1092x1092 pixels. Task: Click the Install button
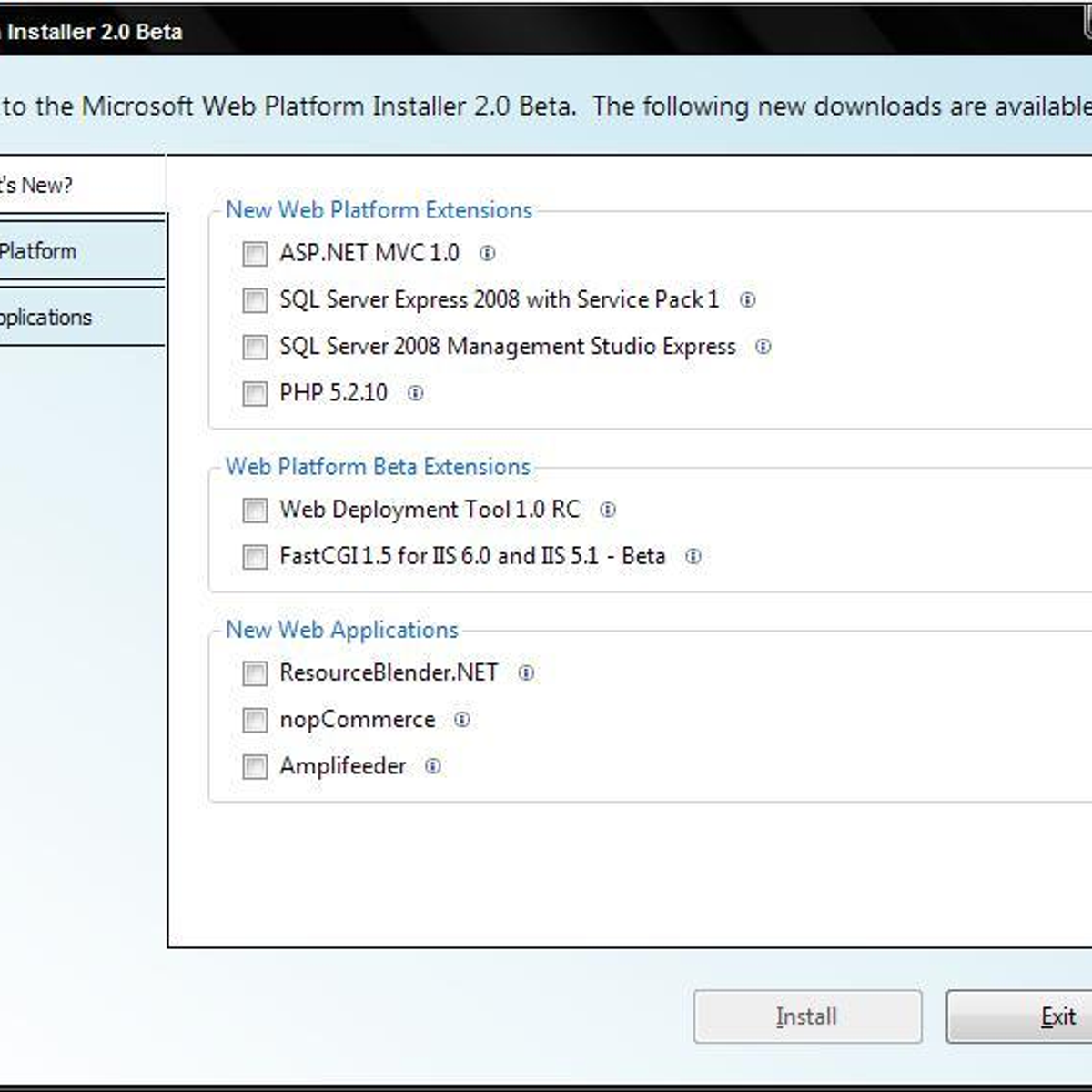(x=807, y=1016)
